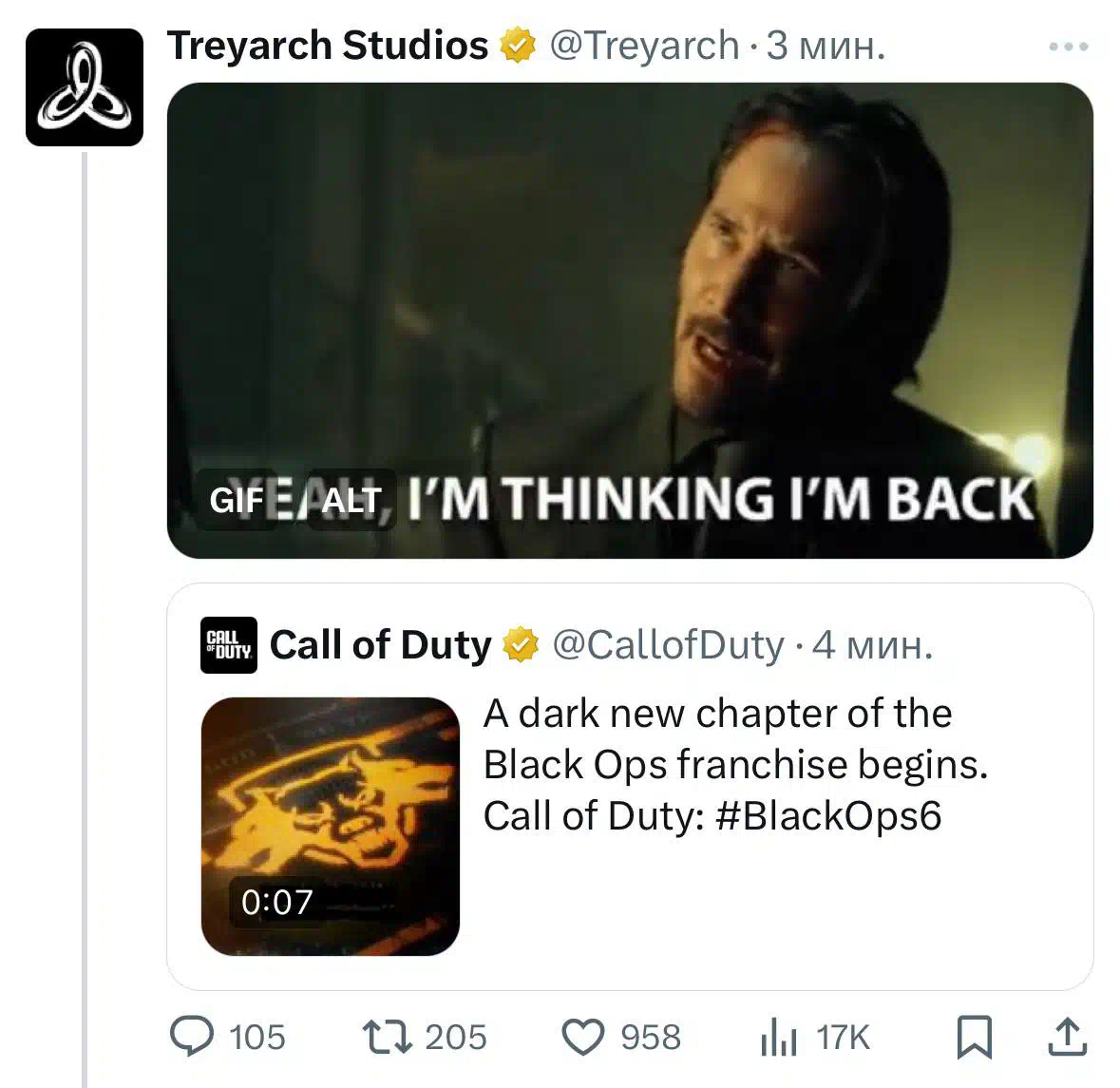Visit the @Treyarch handle link

(644, 46)
